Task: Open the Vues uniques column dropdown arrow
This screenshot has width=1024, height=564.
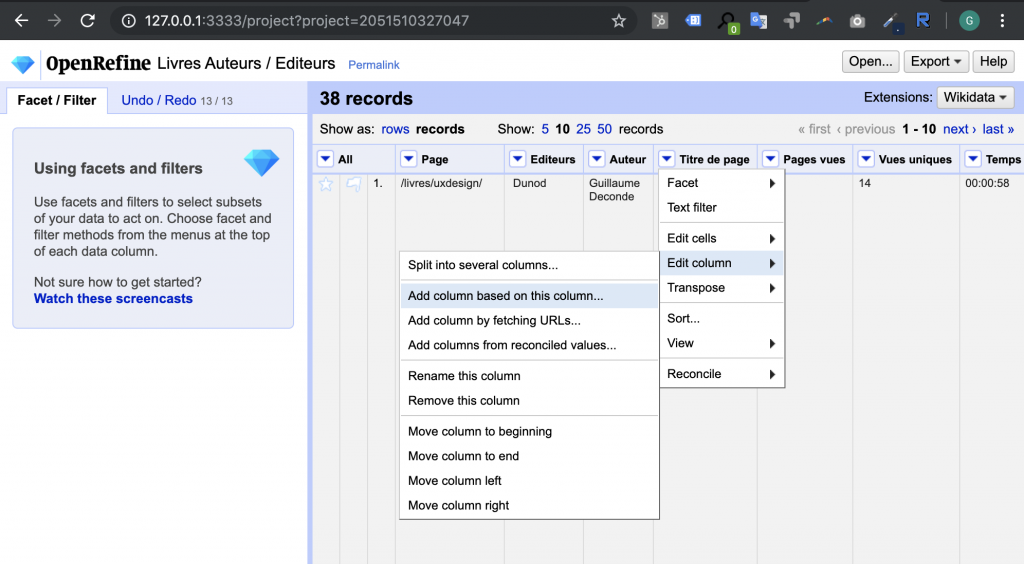Action: (x=866, y=159)
